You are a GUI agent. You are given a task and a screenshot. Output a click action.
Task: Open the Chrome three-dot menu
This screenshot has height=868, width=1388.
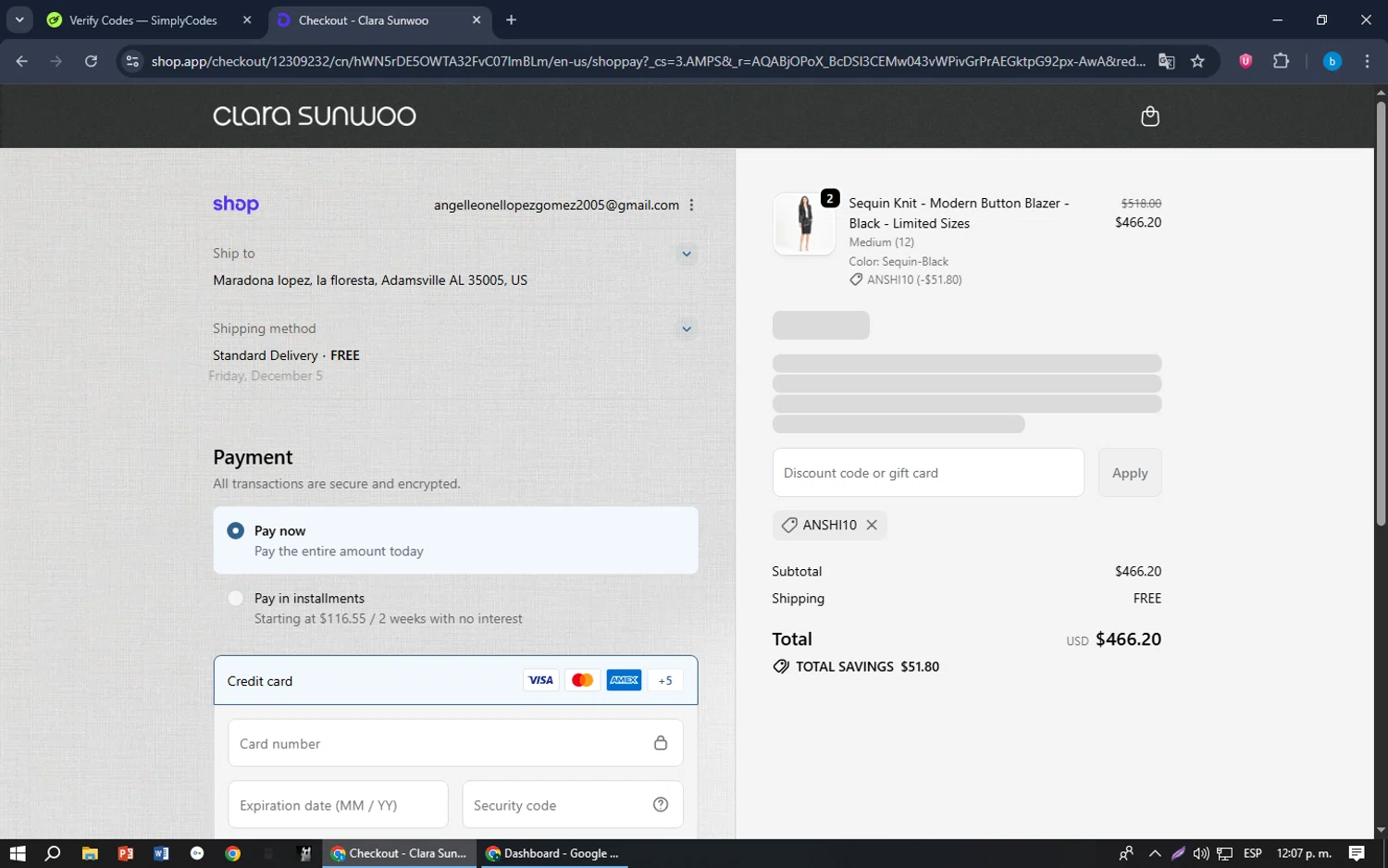click(1367, 61)
